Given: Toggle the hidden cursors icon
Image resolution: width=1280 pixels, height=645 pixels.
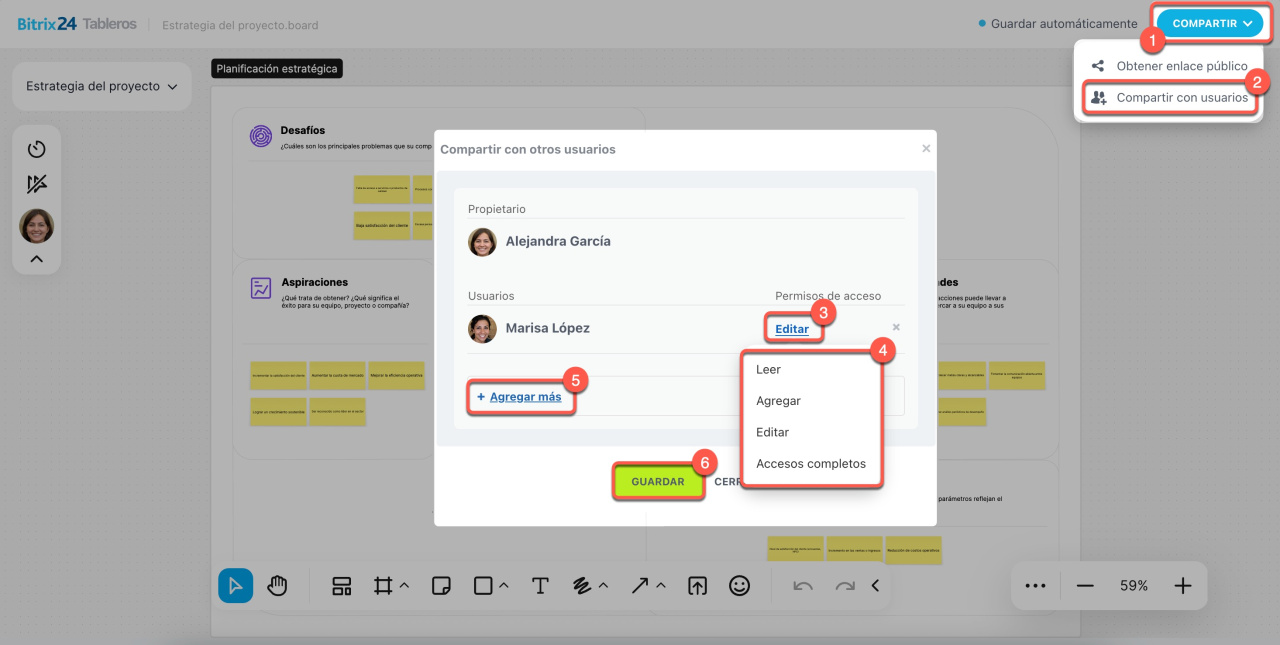Looking at the screenshot, I should 37,184.
